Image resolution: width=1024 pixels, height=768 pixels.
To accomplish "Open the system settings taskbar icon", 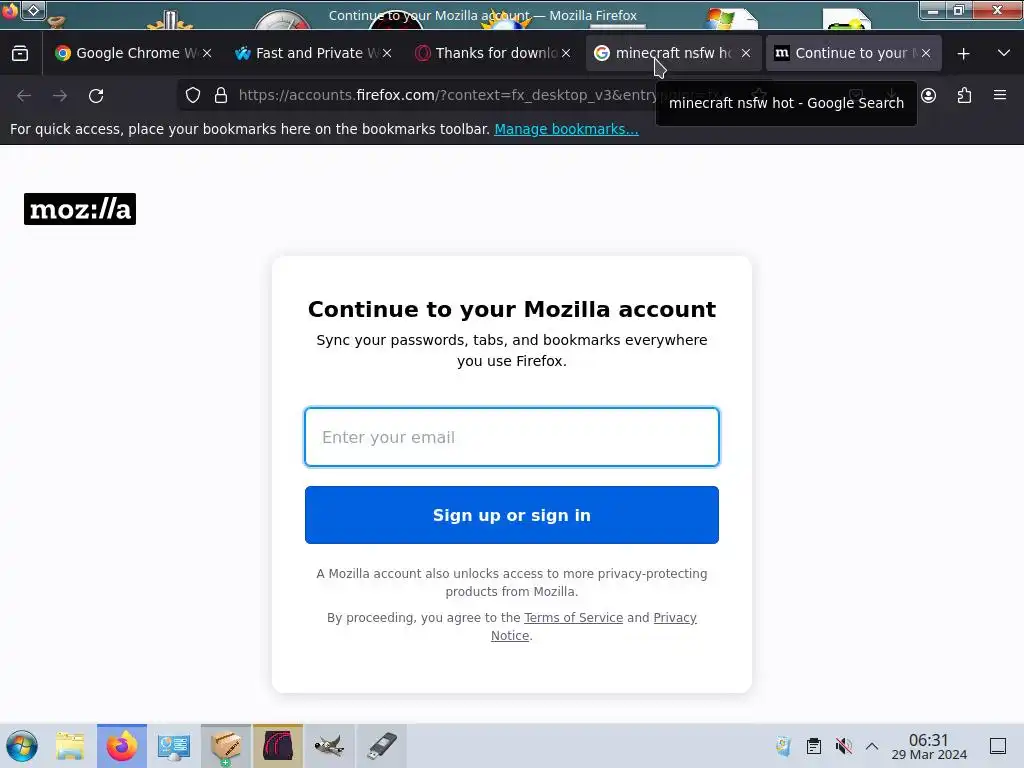I will 174,746.
